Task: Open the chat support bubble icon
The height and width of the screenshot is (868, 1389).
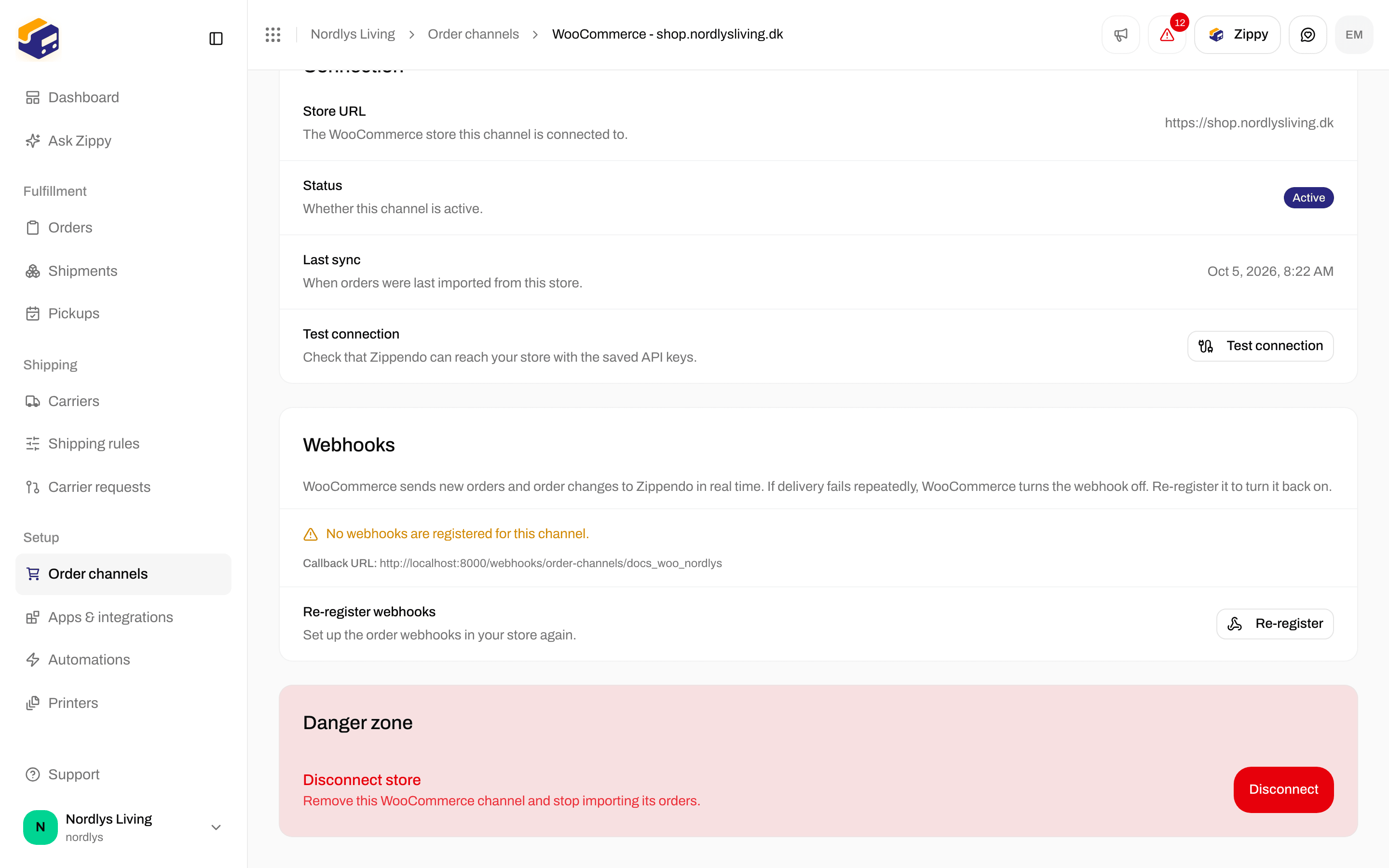Action: click(x=1307, y=34)
